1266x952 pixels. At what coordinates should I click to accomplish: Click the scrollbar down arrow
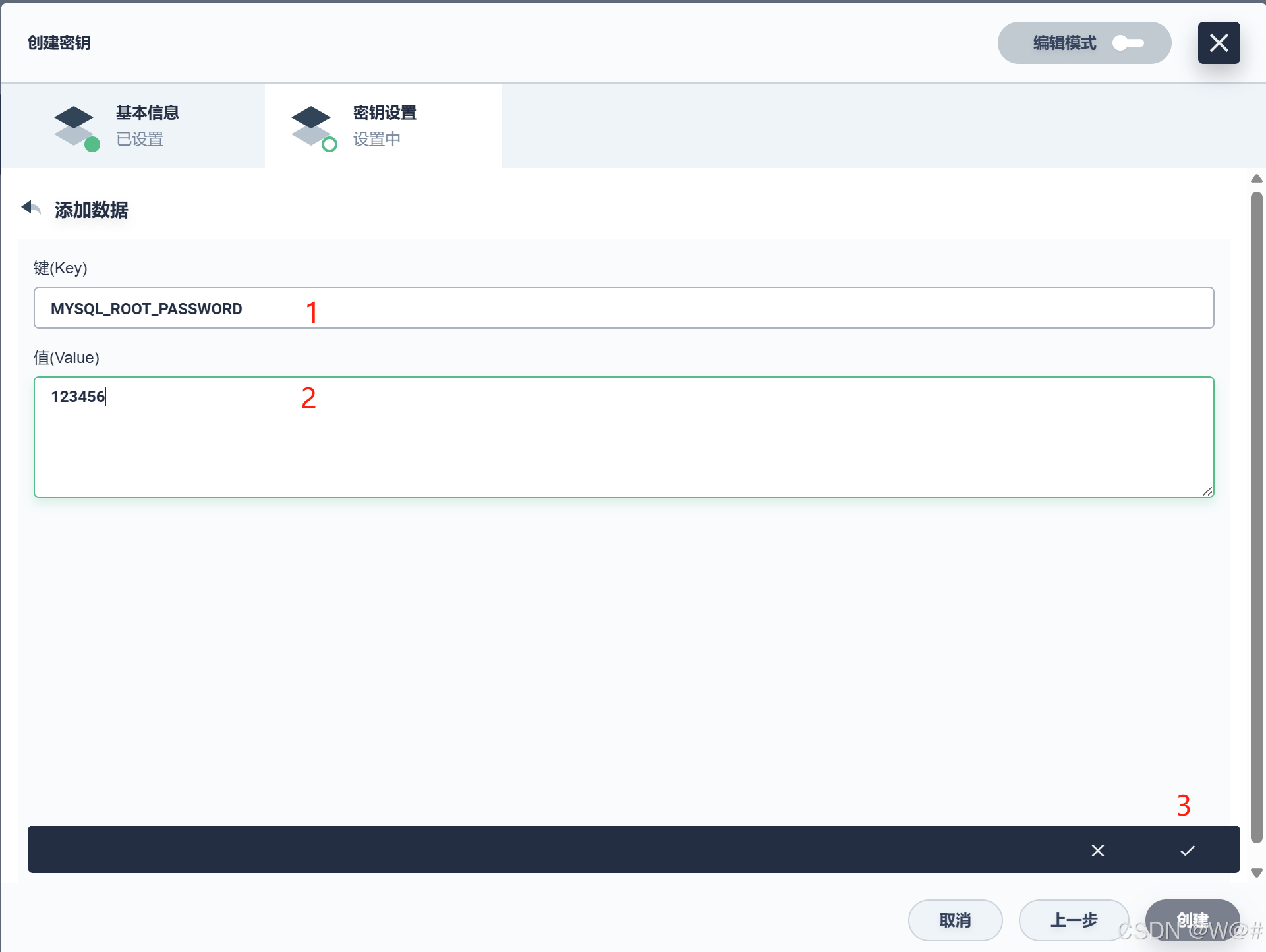(1257, 873)
